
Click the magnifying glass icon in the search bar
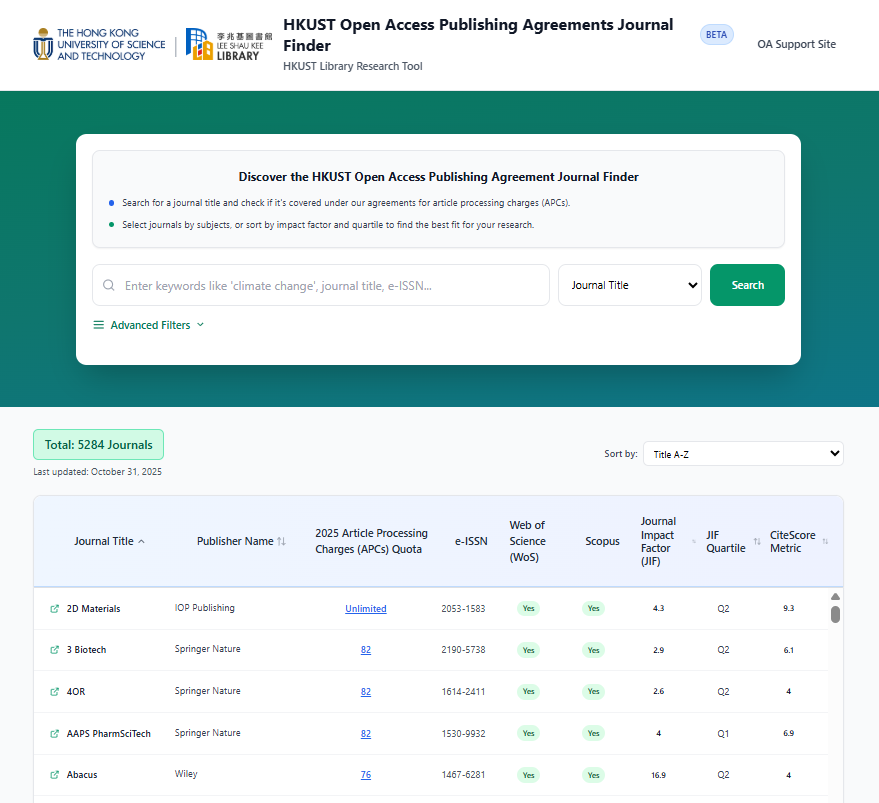(109, 285)
